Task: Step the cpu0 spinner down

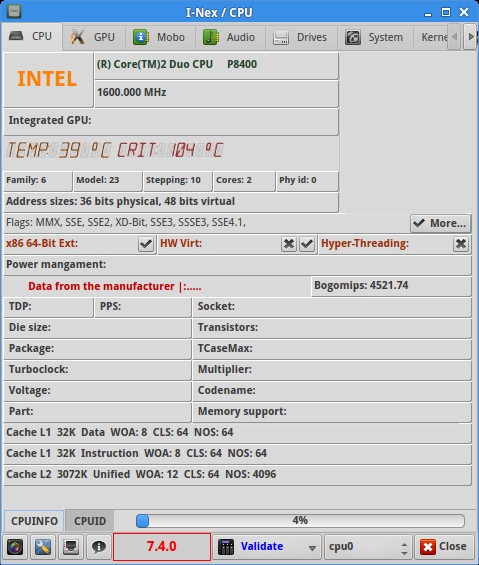Action: point(404,552)
